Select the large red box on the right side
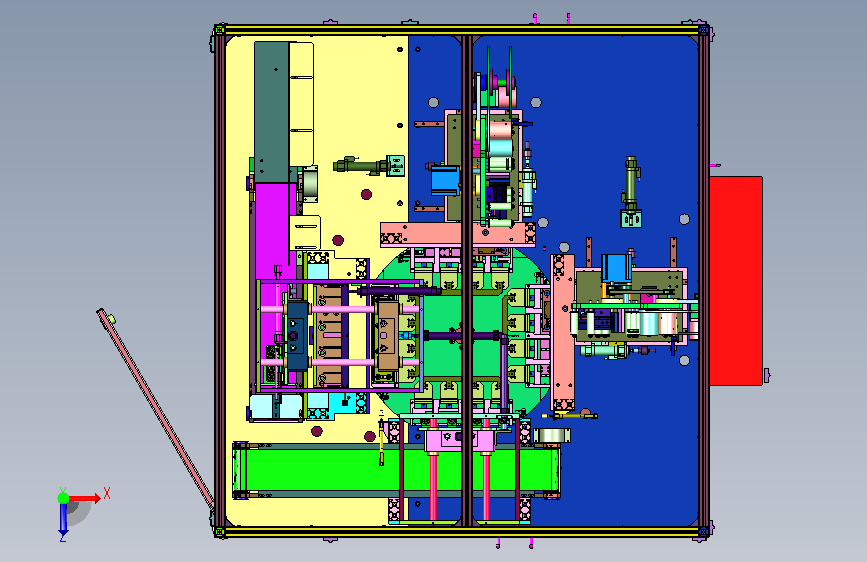 (x=736, y=281)
